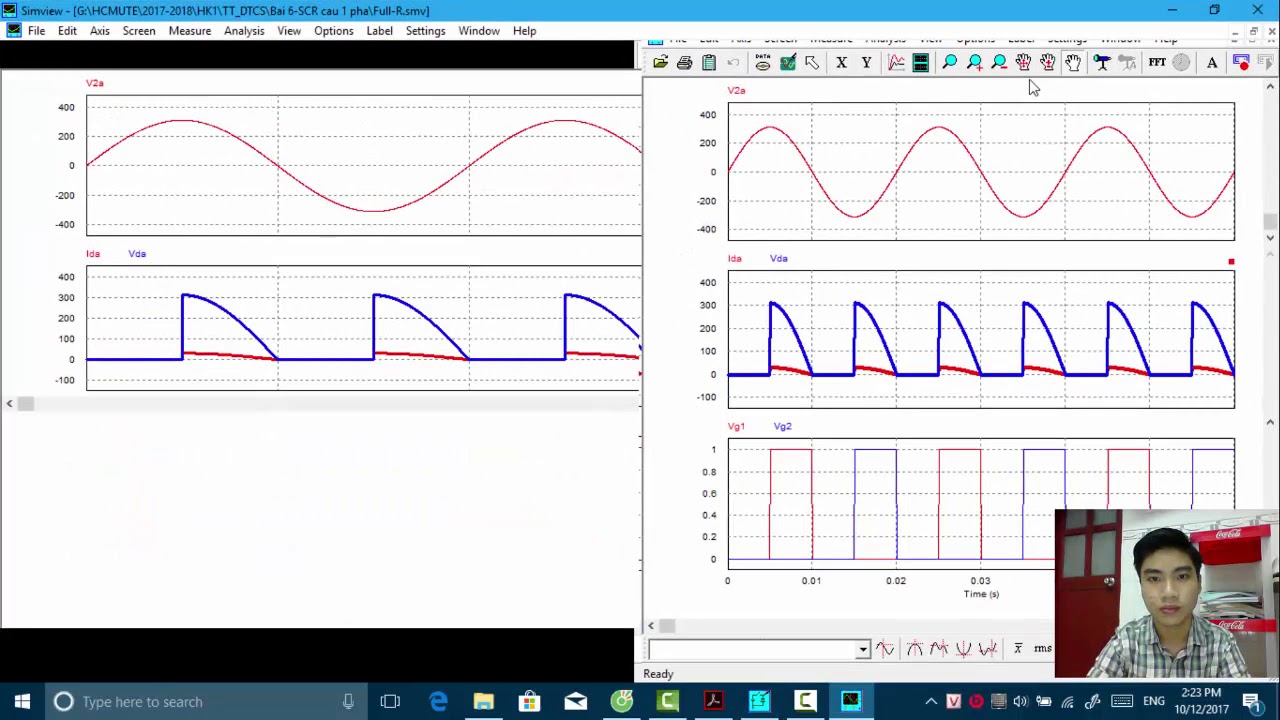Click the Print icon in toolbar
The width and height of the screenshot is (1280, 720).
684,63
